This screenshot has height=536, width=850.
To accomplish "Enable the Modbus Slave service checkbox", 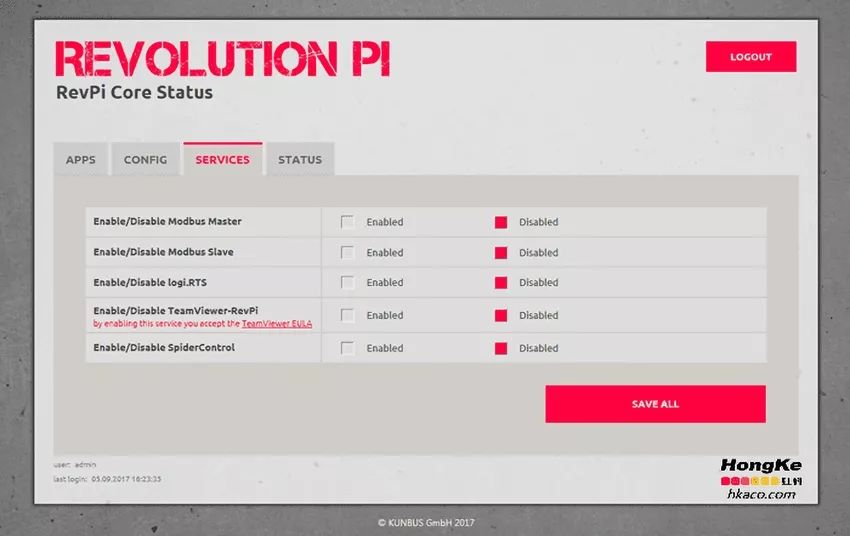I will click(347, 253).
